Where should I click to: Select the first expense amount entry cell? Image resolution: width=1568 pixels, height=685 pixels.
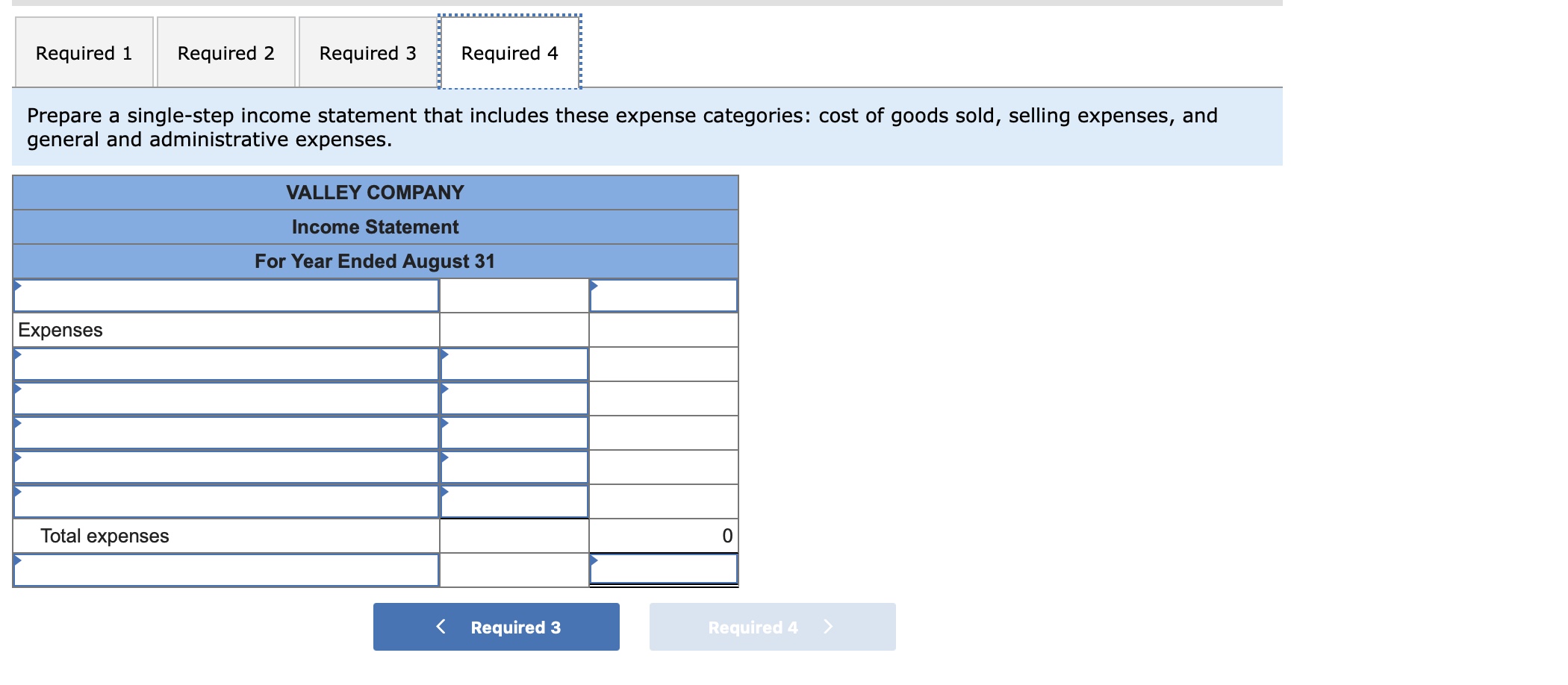514,364
